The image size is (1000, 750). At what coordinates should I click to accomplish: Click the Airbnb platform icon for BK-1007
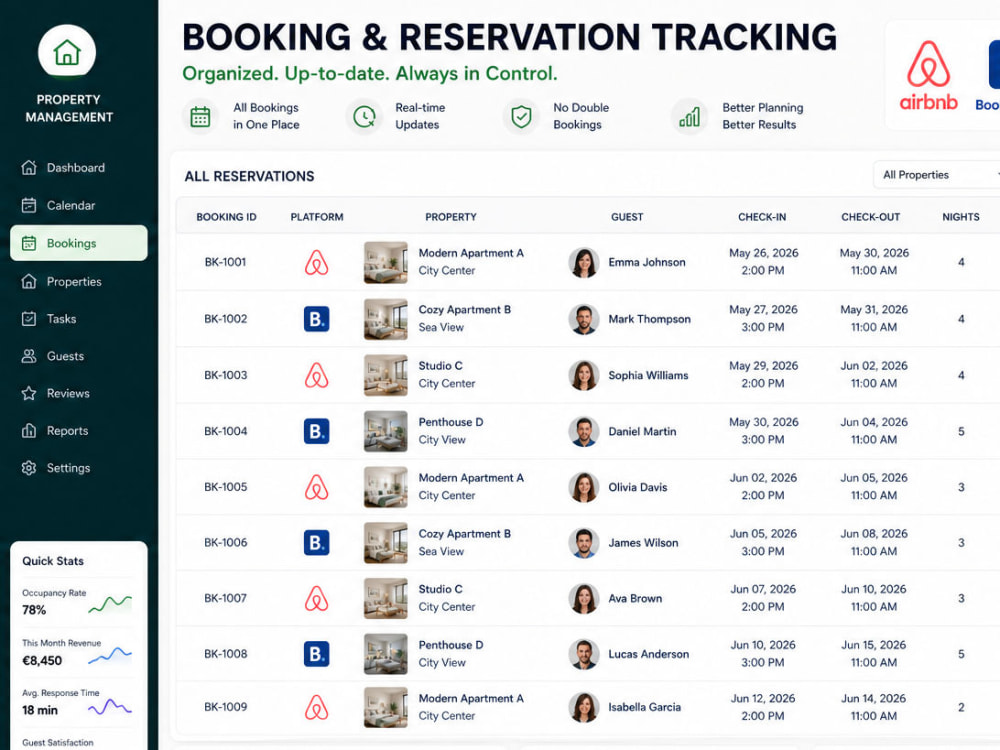pyautogui.click(x=316, y=598)
